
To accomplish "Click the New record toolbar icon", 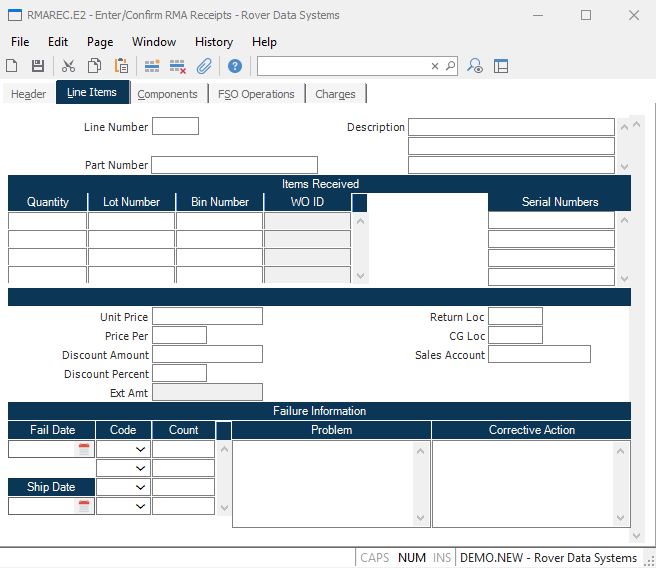I will [12, 66].
